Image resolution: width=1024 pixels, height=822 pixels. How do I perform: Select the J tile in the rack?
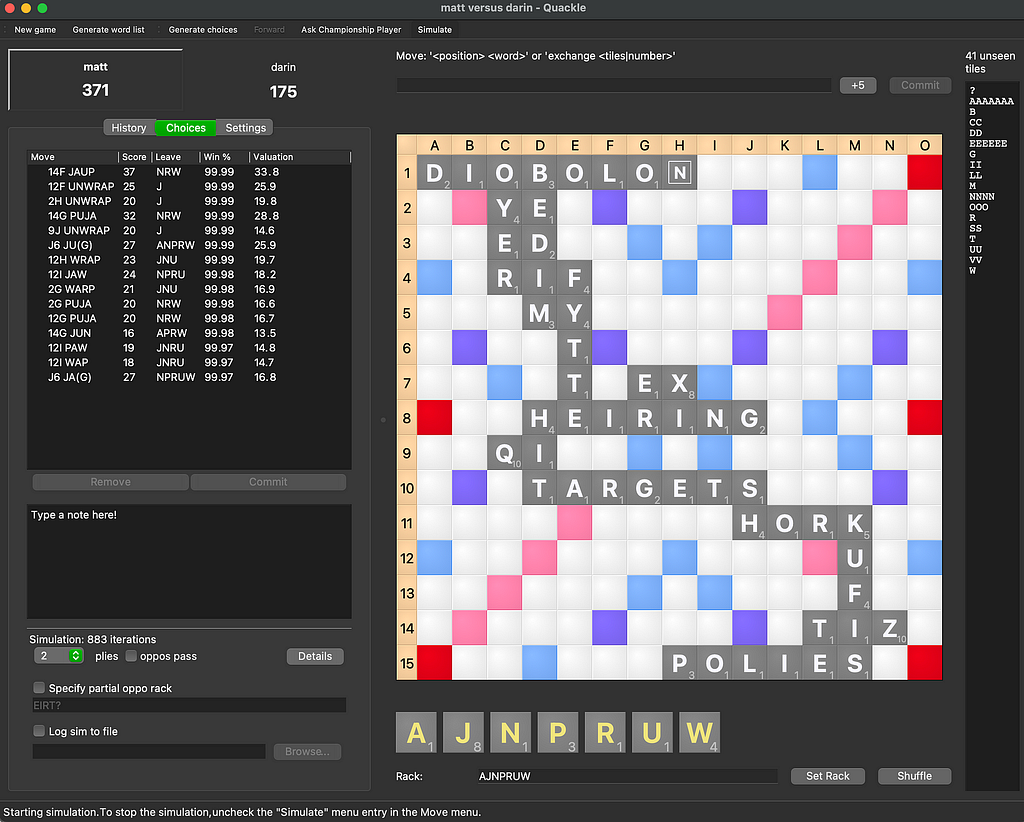pyautogui.click(x=464, y=733)
